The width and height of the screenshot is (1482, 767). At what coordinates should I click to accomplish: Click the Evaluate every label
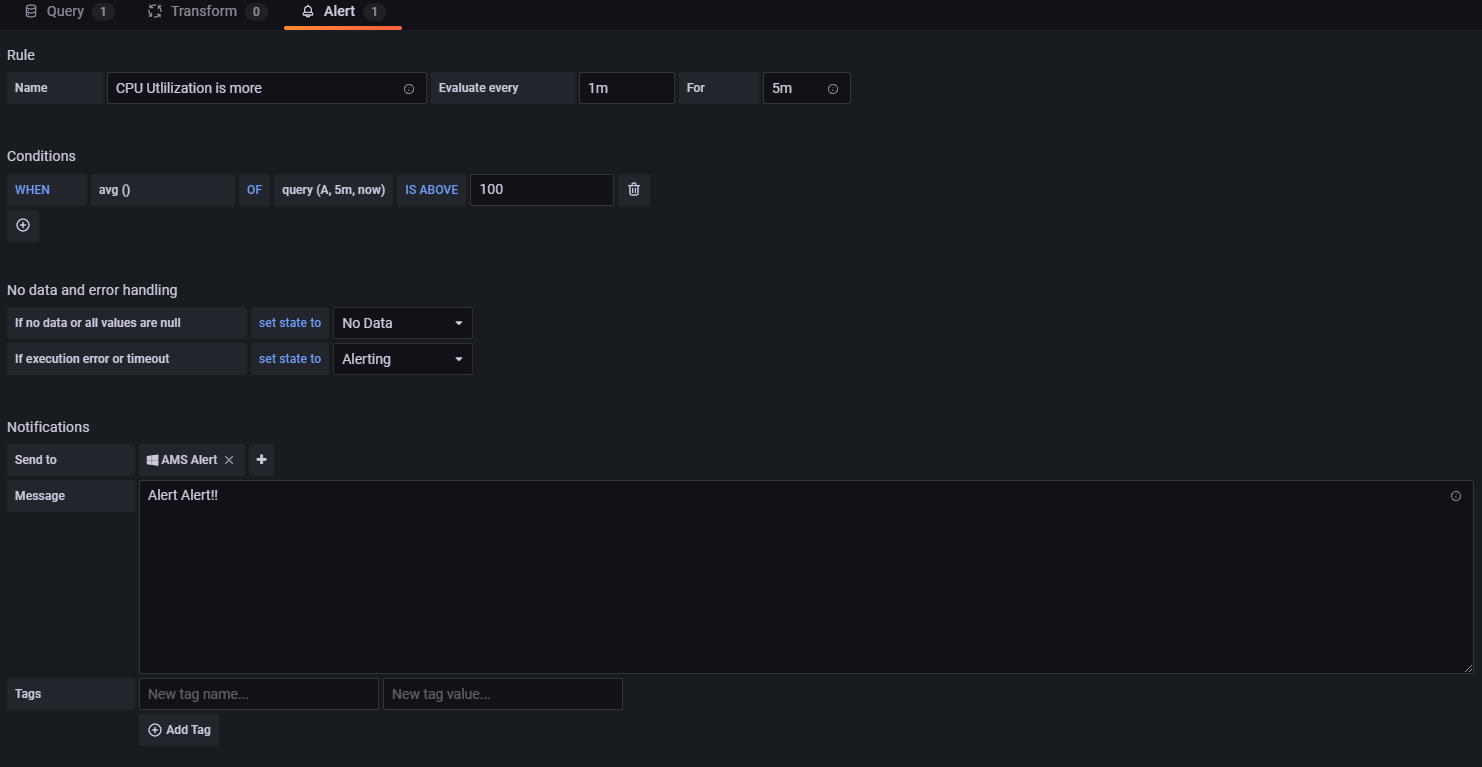click(x=503, y=88)
